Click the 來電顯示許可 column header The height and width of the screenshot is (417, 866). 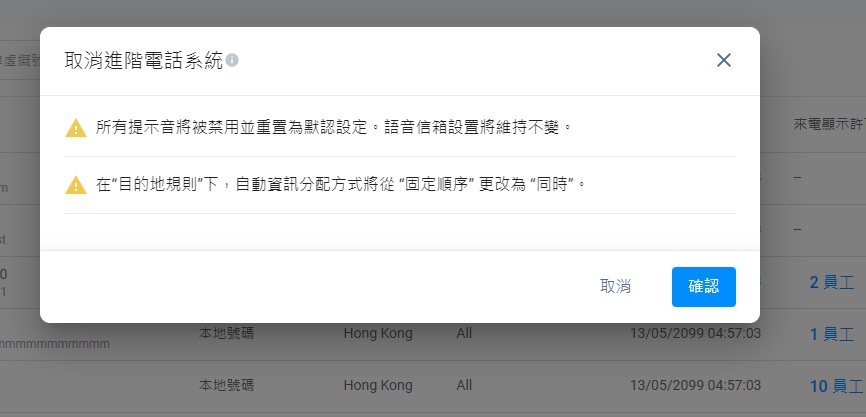[x=830, y=125]
